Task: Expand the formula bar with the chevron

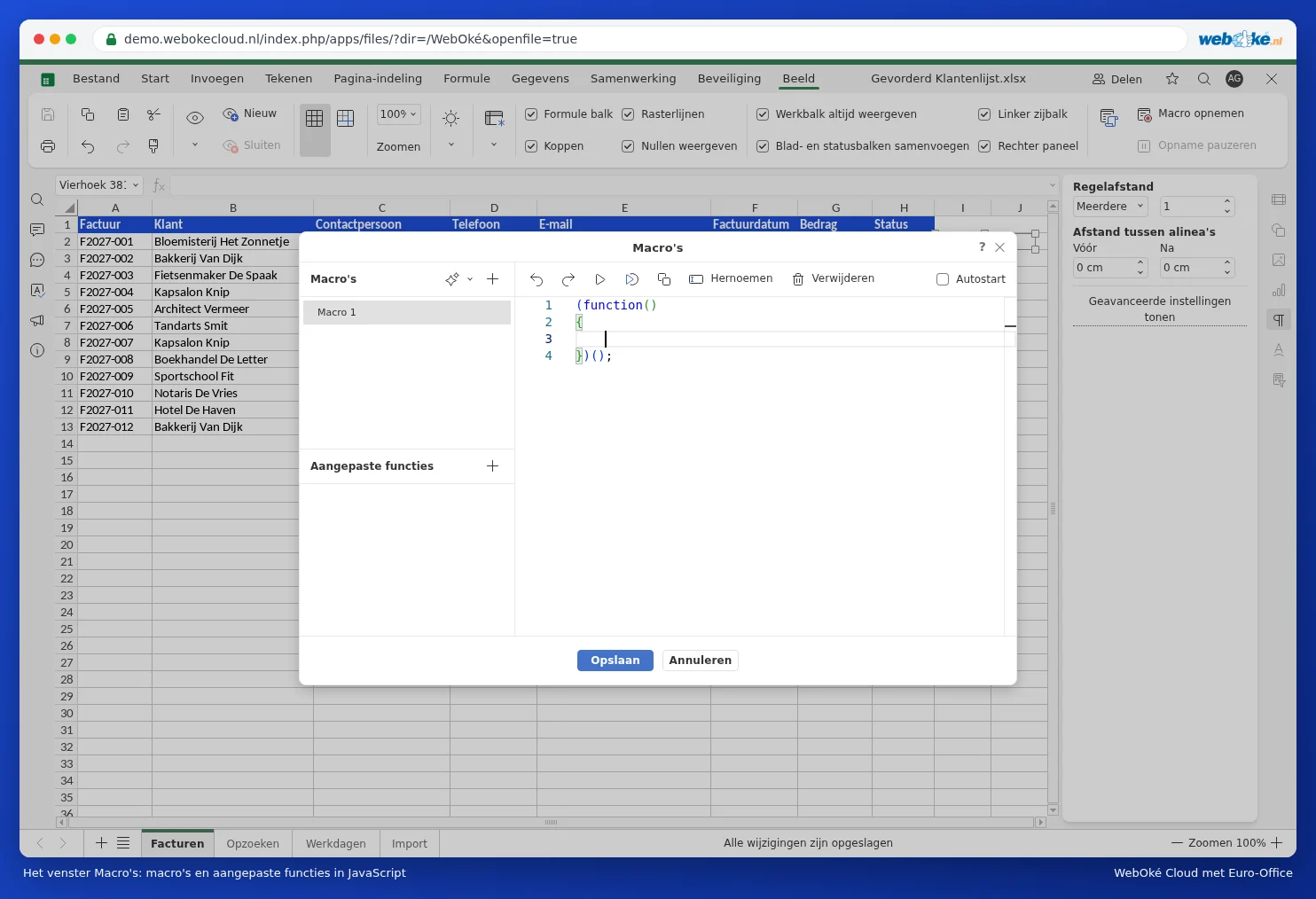Action: tap(1053, 185)
